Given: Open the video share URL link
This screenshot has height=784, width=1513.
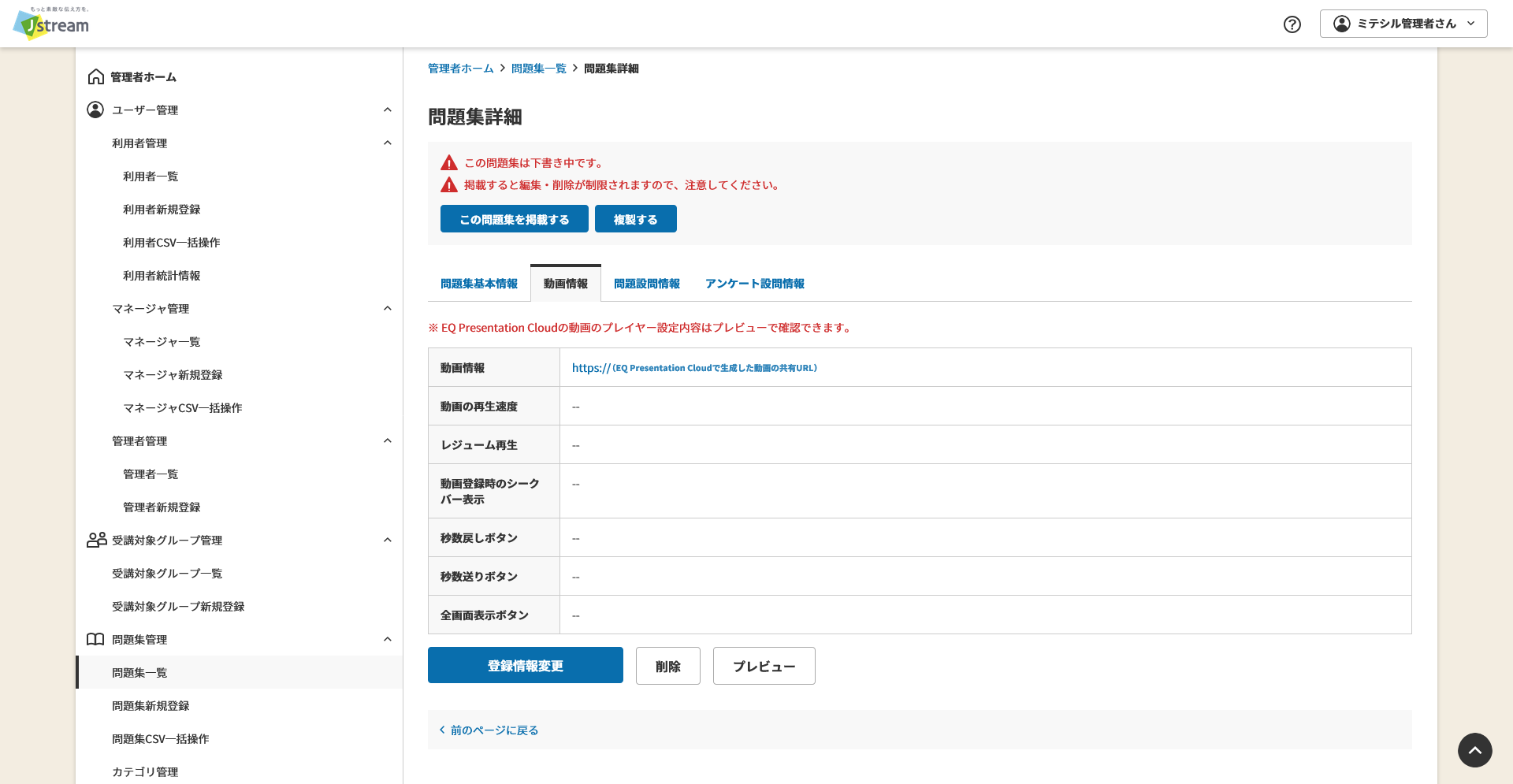Looking at the screenshot, I should pos(694,368).
